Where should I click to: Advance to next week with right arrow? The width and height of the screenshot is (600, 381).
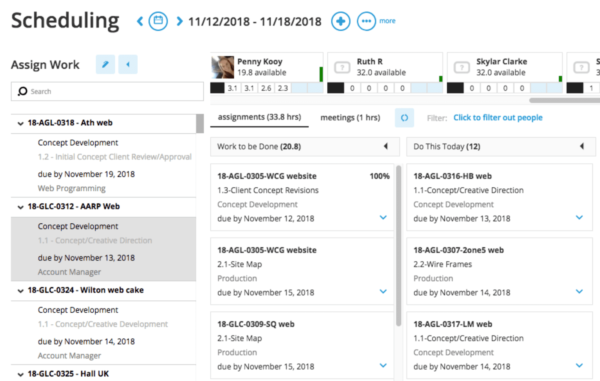(x=179, y=21)
